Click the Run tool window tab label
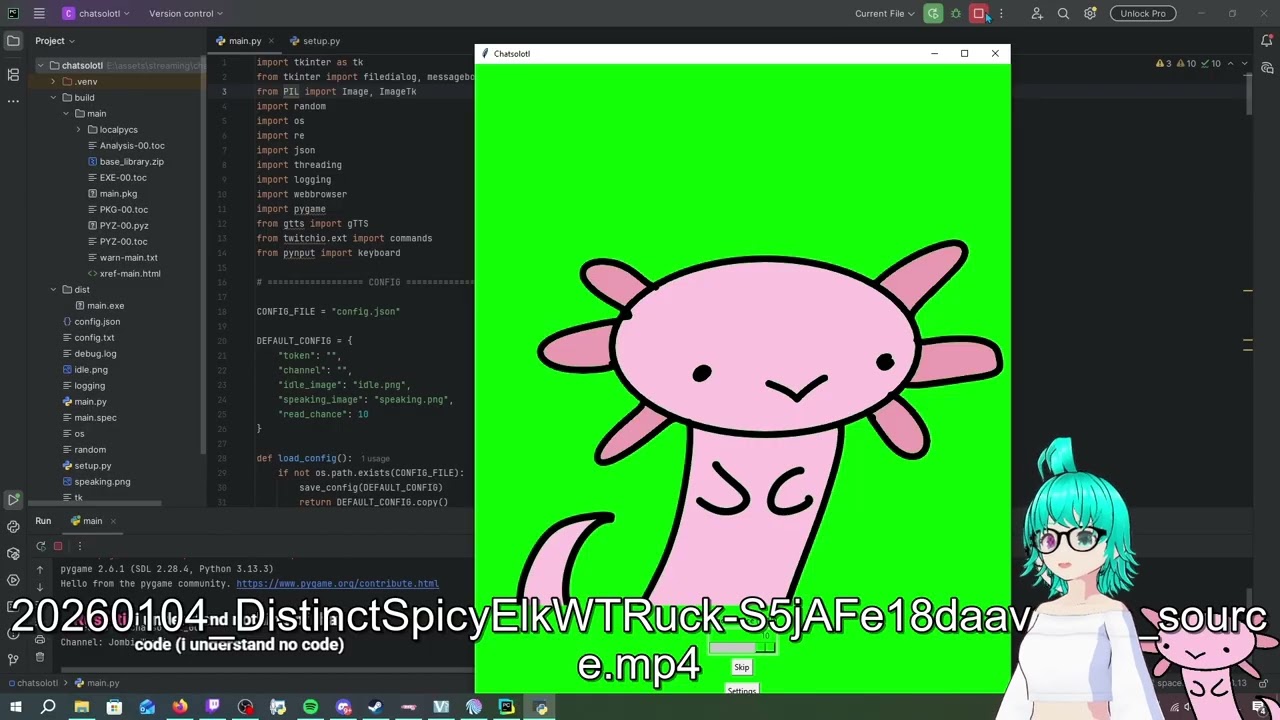1280x720 pixels. coord(43,521)
